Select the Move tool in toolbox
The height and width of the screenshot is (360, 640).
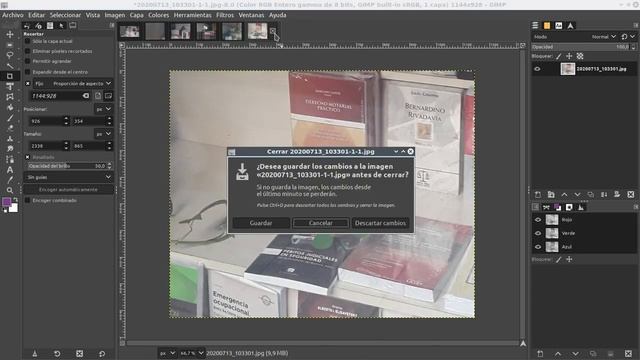[x=10, y=34]
